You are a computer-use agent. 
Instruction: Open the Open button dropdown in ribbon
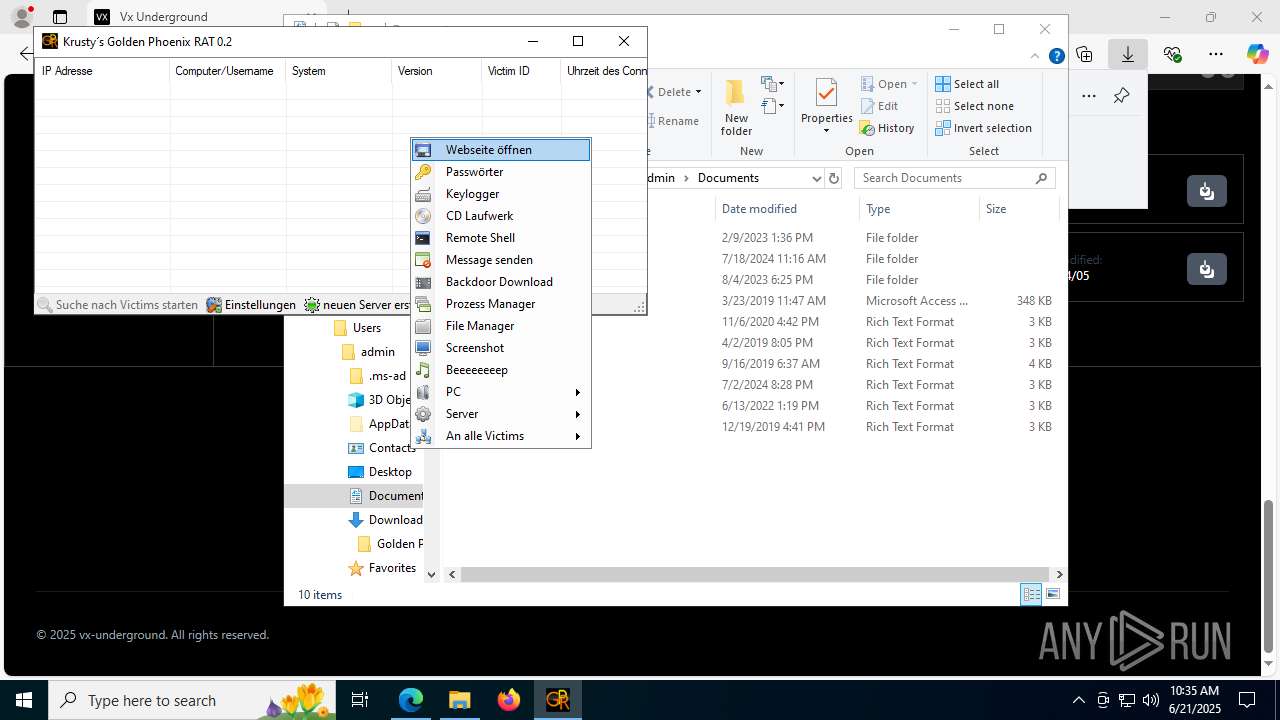914,84
